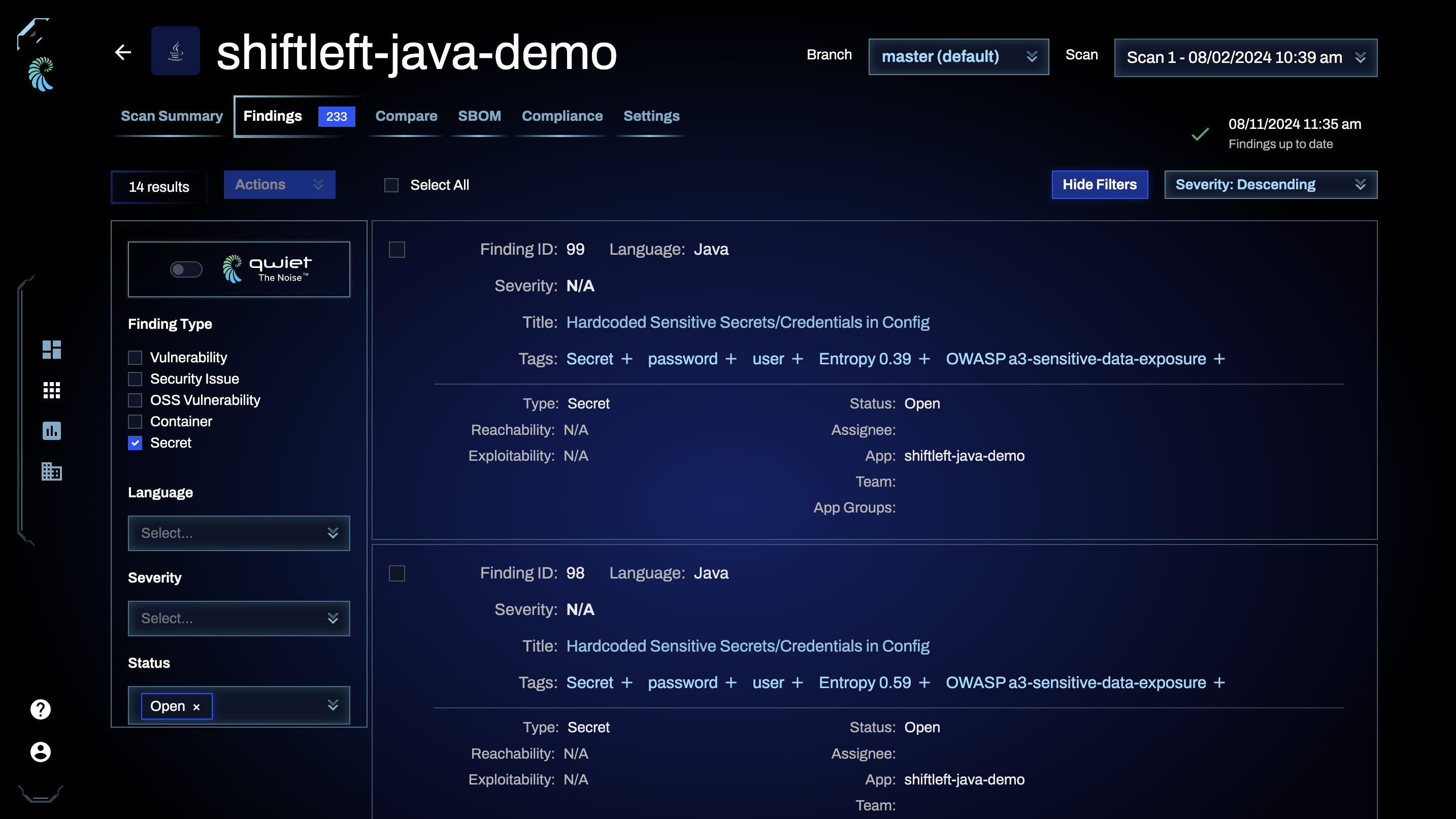This screenshot has height=819, width=1456.
Task: Open the Severity filter select
Action: click(239, 619)
